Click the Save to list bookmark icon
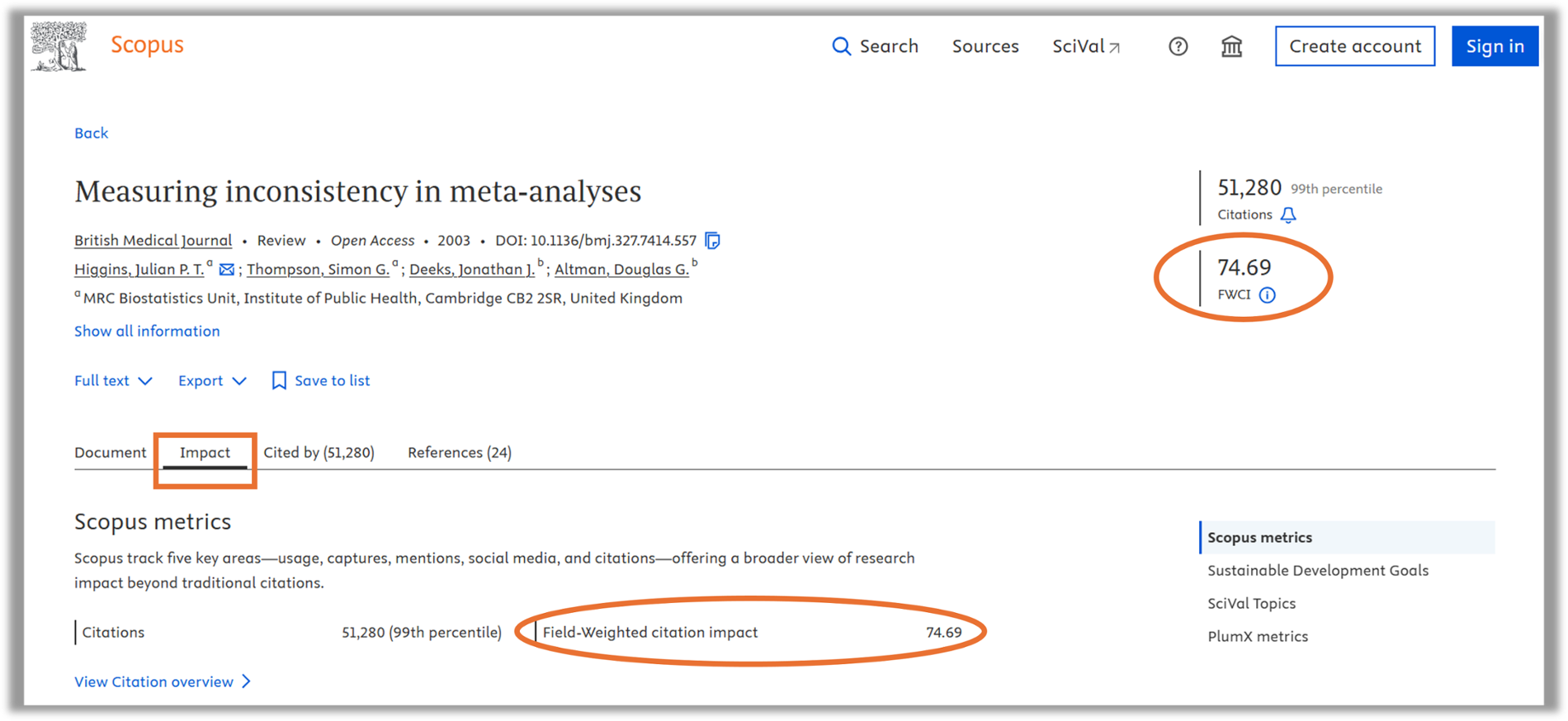 279,380
